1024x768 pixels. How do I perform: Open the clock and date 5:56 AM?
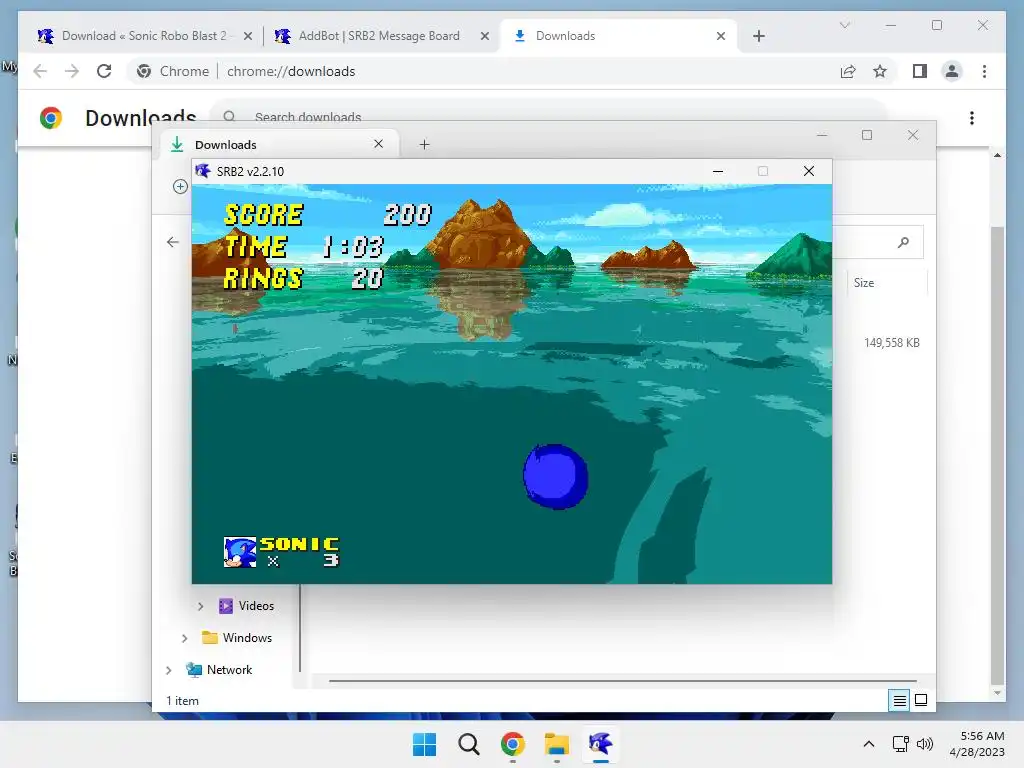coord(978,744)
